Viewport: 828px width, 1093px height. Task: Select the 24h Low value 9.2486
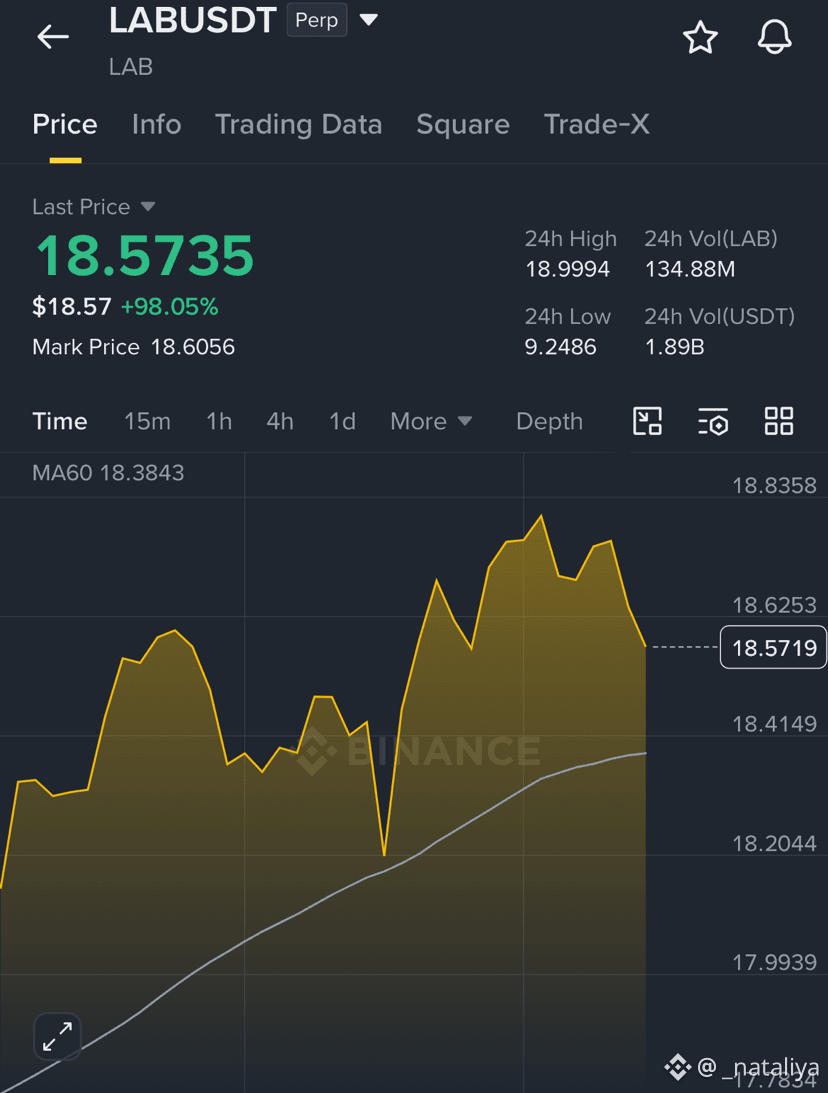tap(560, 346)
